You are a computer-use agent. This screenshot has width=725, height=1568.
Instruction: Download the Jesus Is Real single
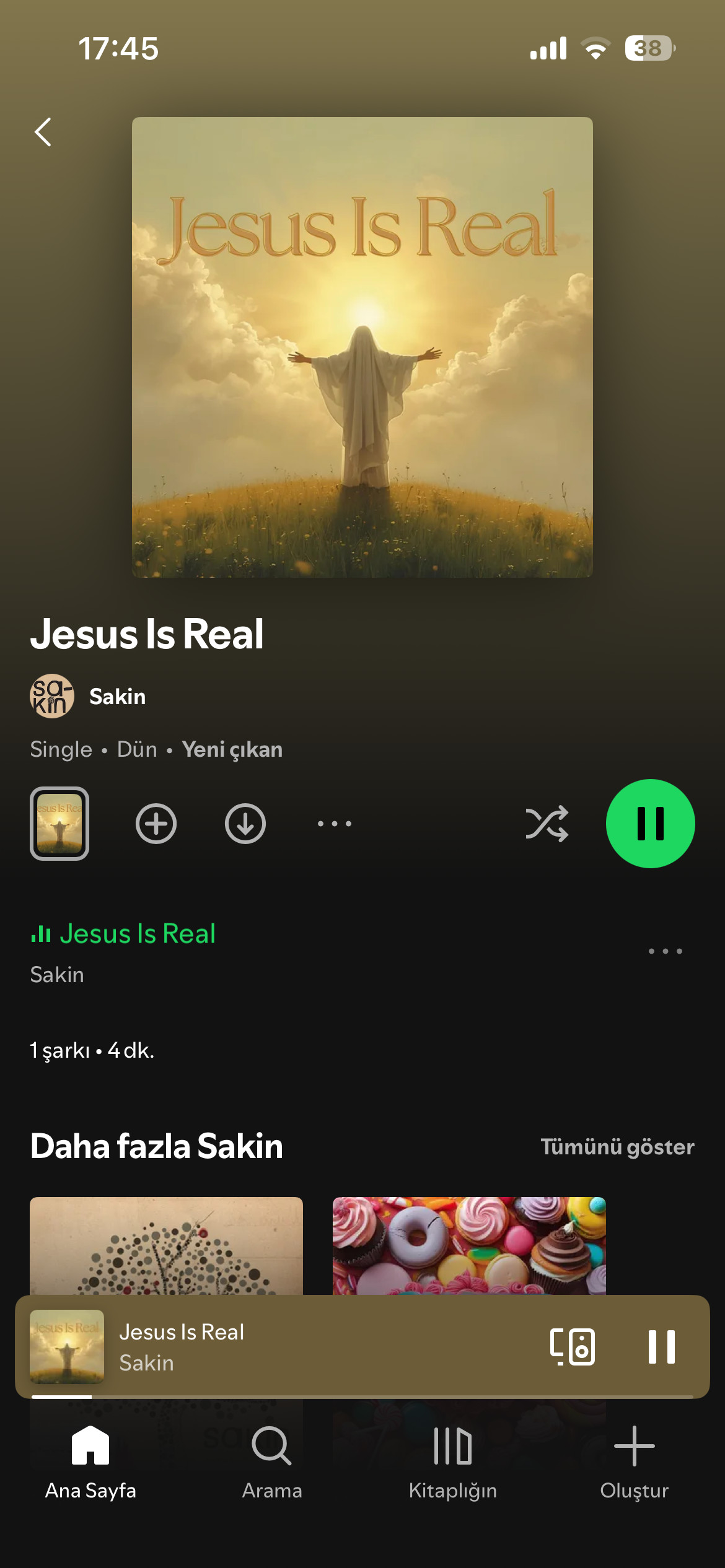click(x=245, y=824)
